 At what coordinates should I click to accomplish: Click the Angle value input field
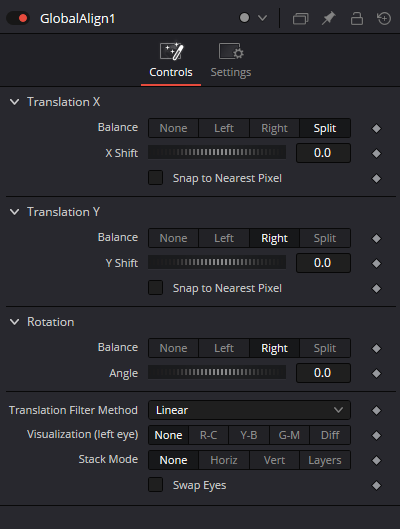point(323,373)
